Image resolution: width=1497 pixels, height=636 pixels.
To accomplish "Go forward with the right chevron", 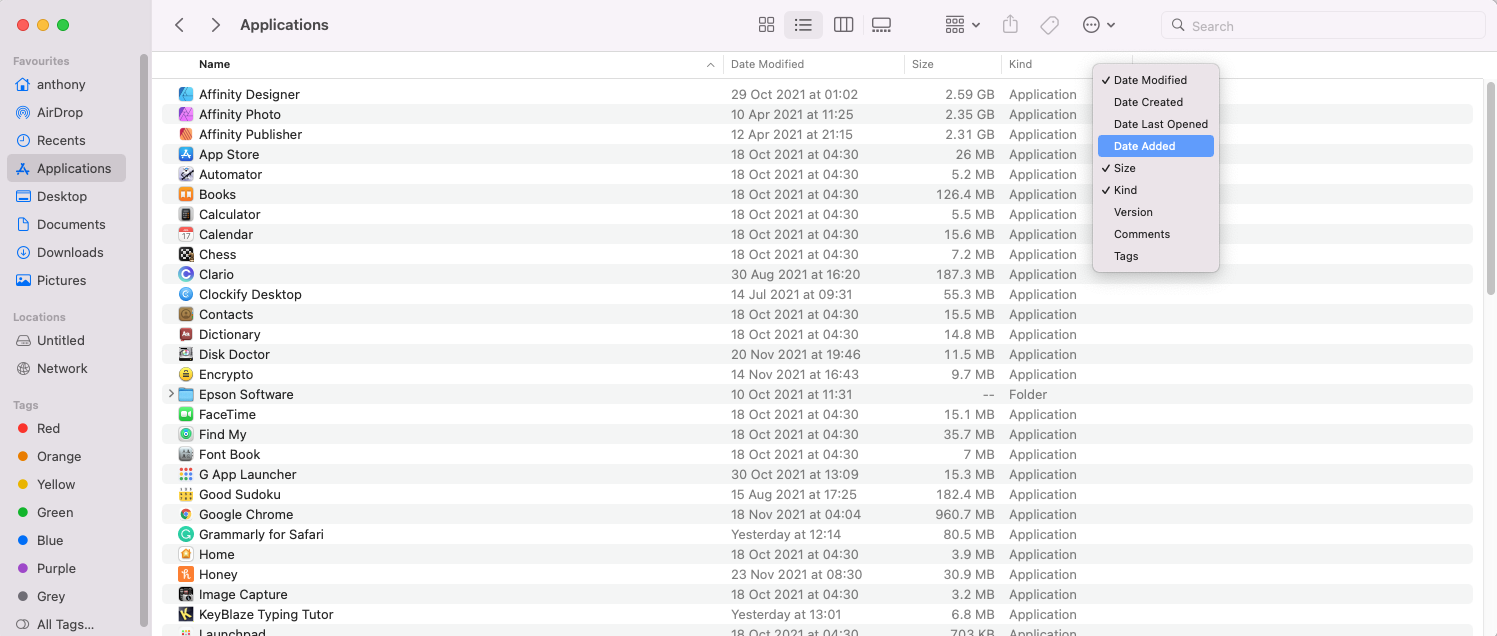I will tap(215, 25).
